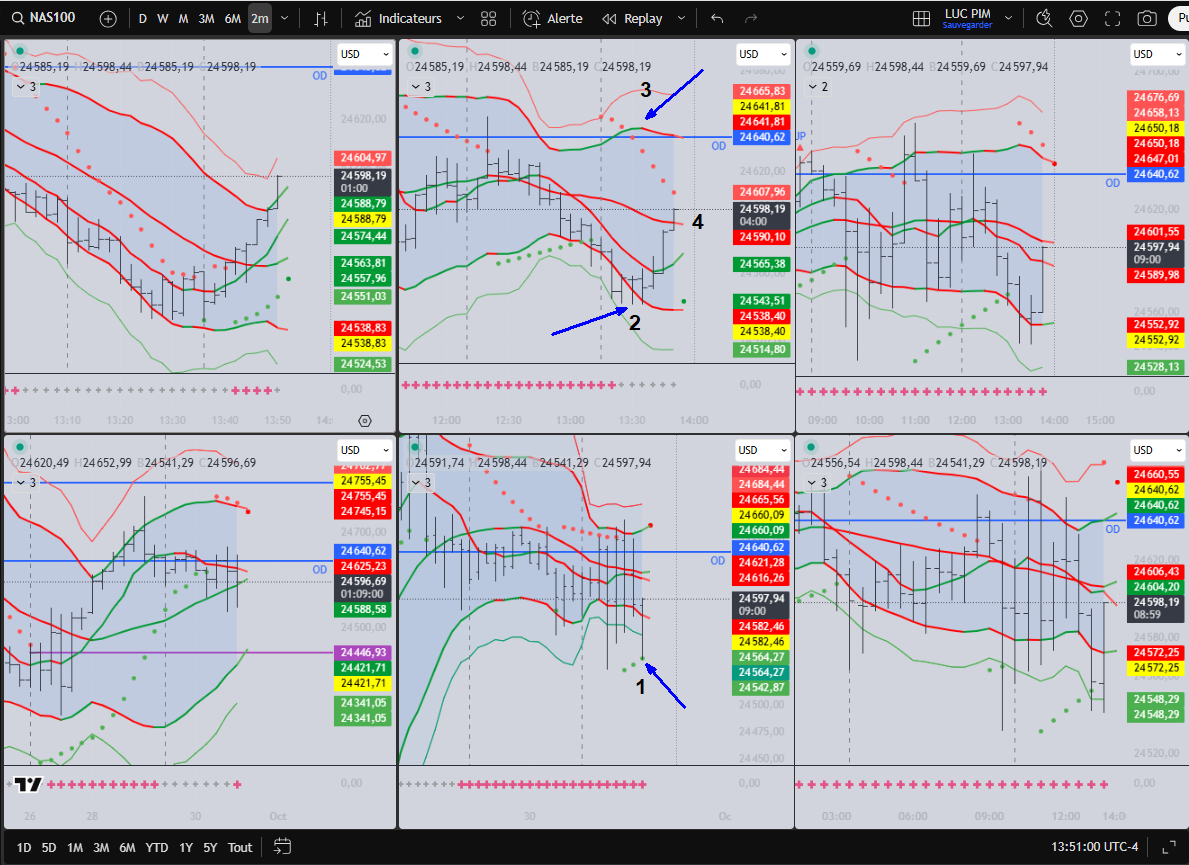This screenshot has width=1189, height=865.
Task: Maximize chart panel icon beside UTC-4 clock
Action: pyautogui.click(x=1169, y=847)
